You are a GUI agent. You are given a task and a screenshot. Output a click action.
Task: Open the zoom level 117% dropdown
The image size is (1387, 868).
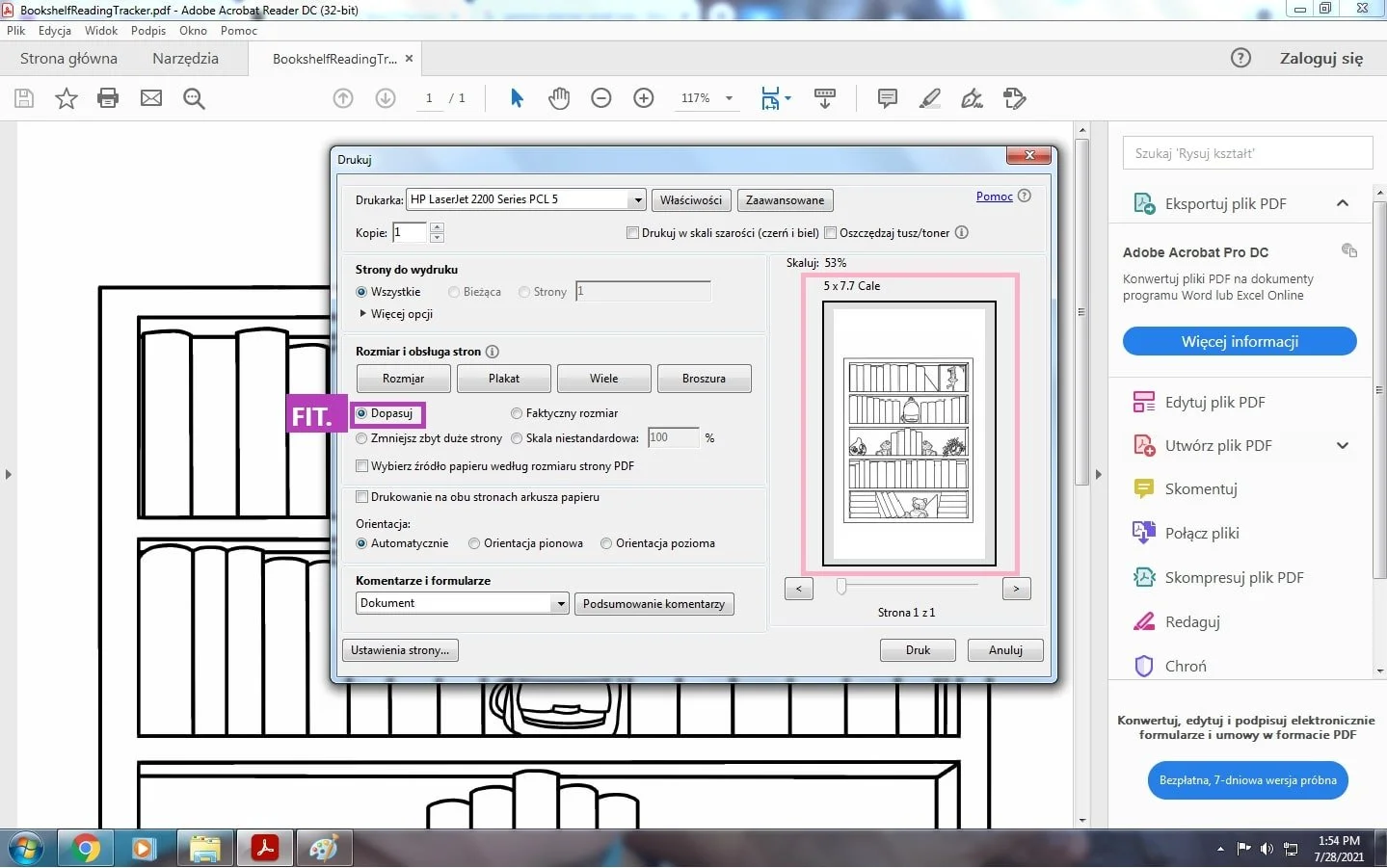(x=729, y=98)
